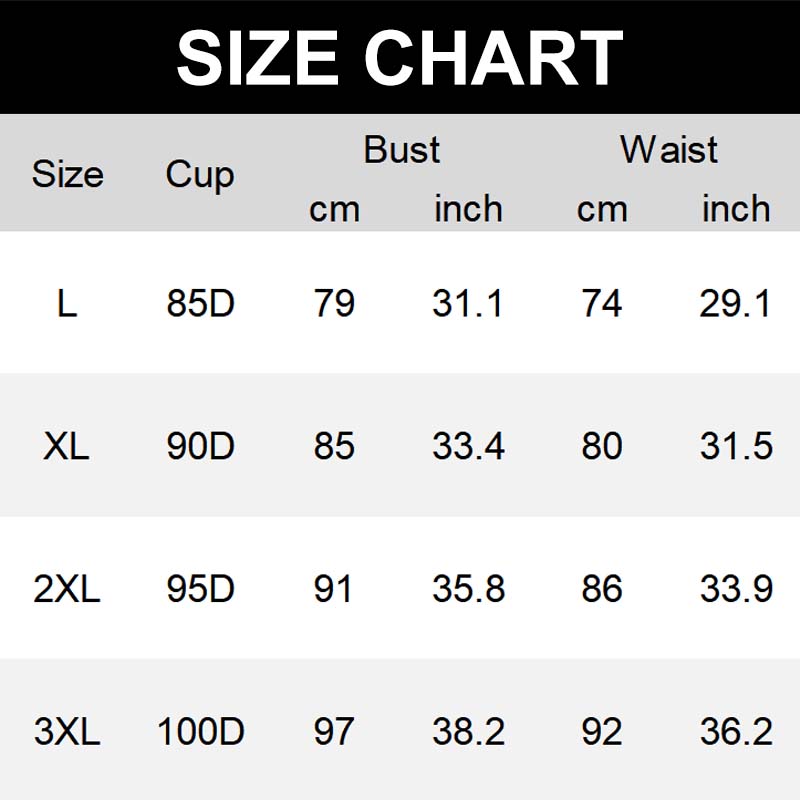Click the 31.1 inch bust value
Viewport: 800px width, 800px height.
tap(468, 303)
